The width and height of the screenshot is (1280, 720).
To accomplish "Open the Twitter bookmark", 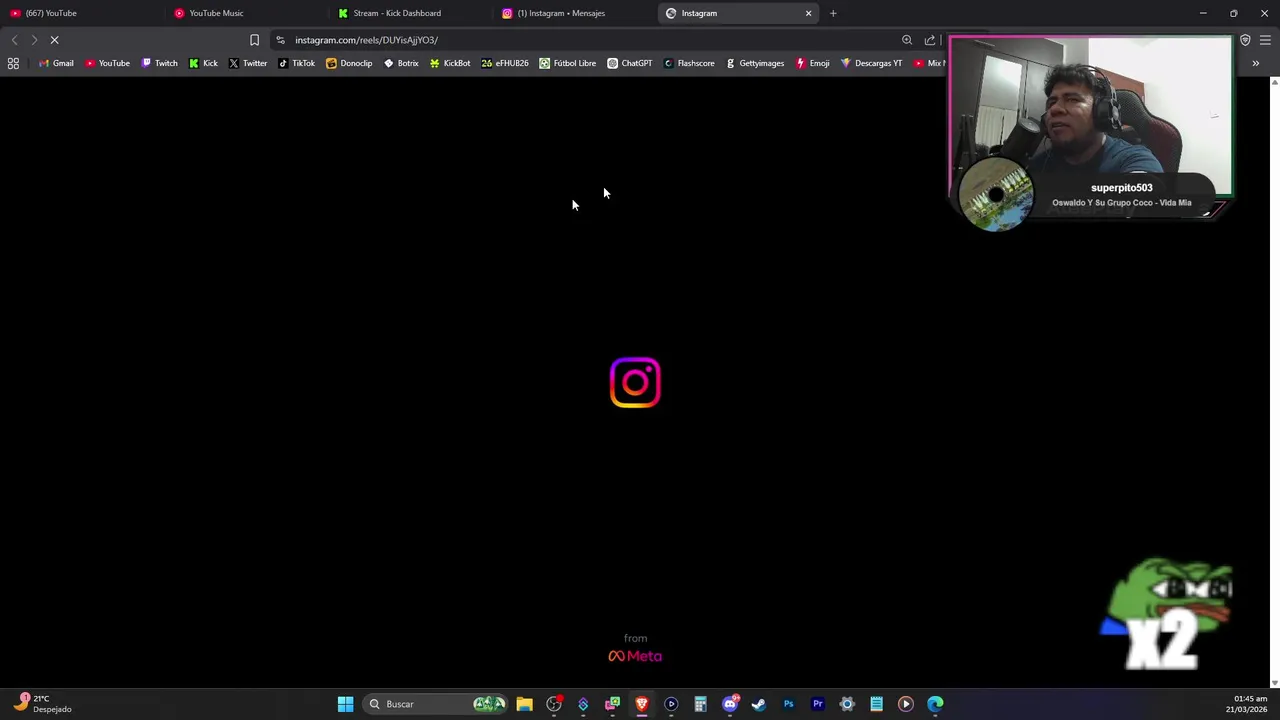I will point(247,63).
